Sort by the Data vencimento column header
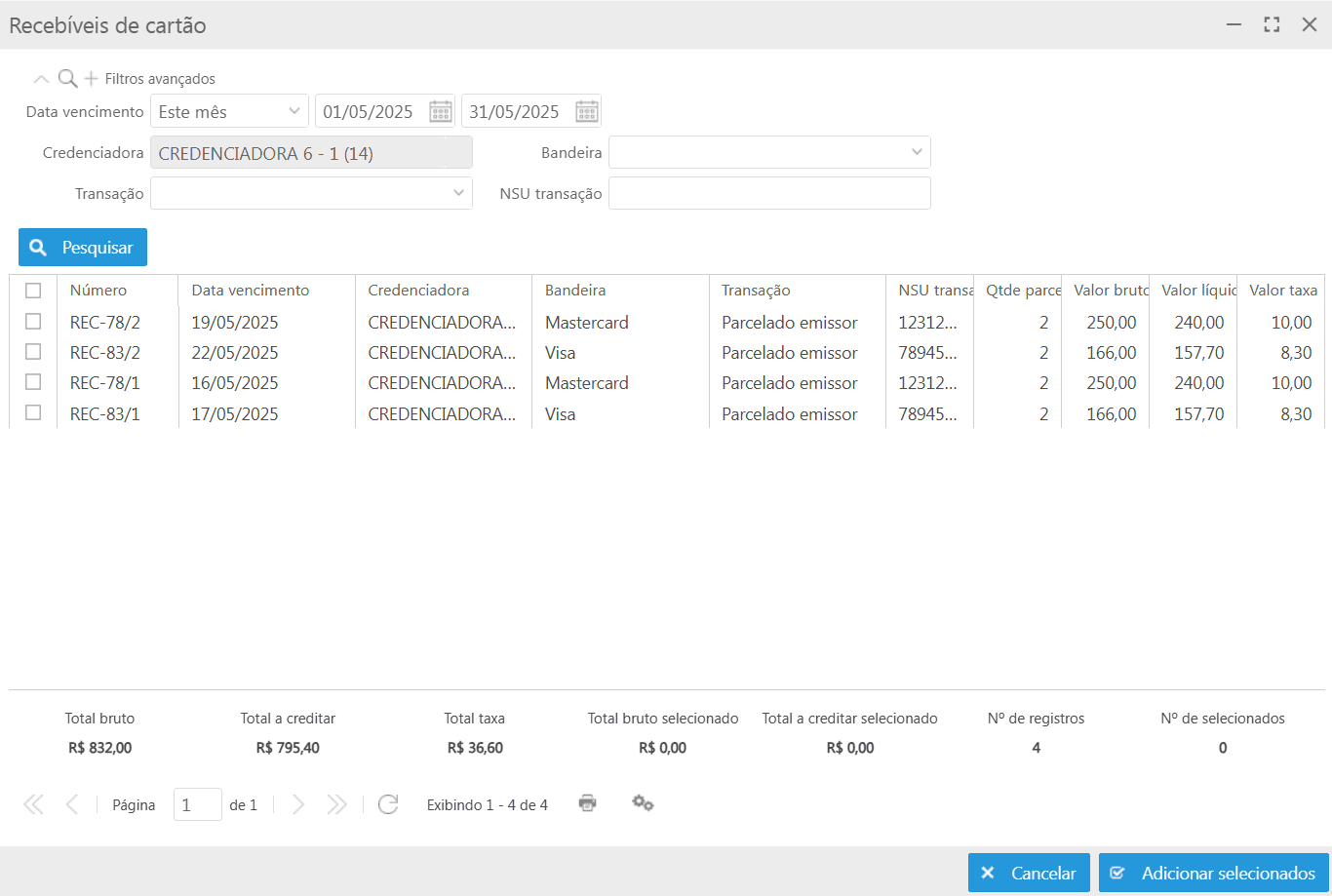 pos(251,291)
